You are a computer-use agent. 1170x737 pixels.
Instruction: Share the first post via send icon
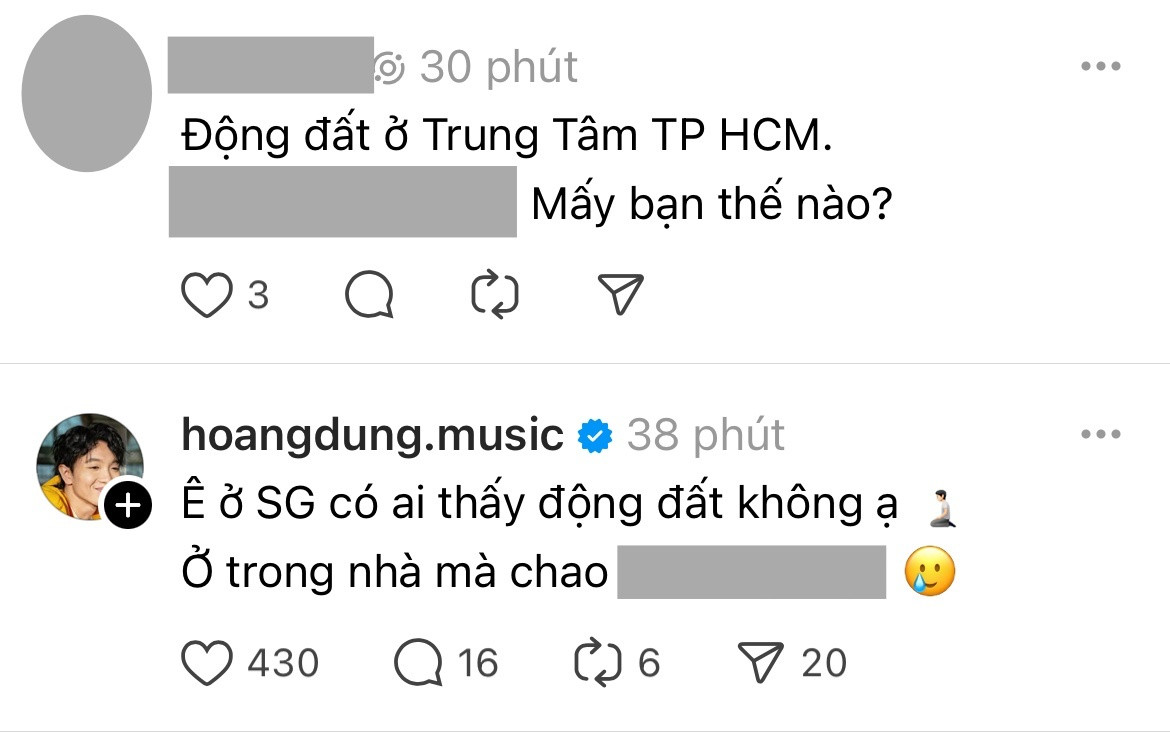point(620,294)
